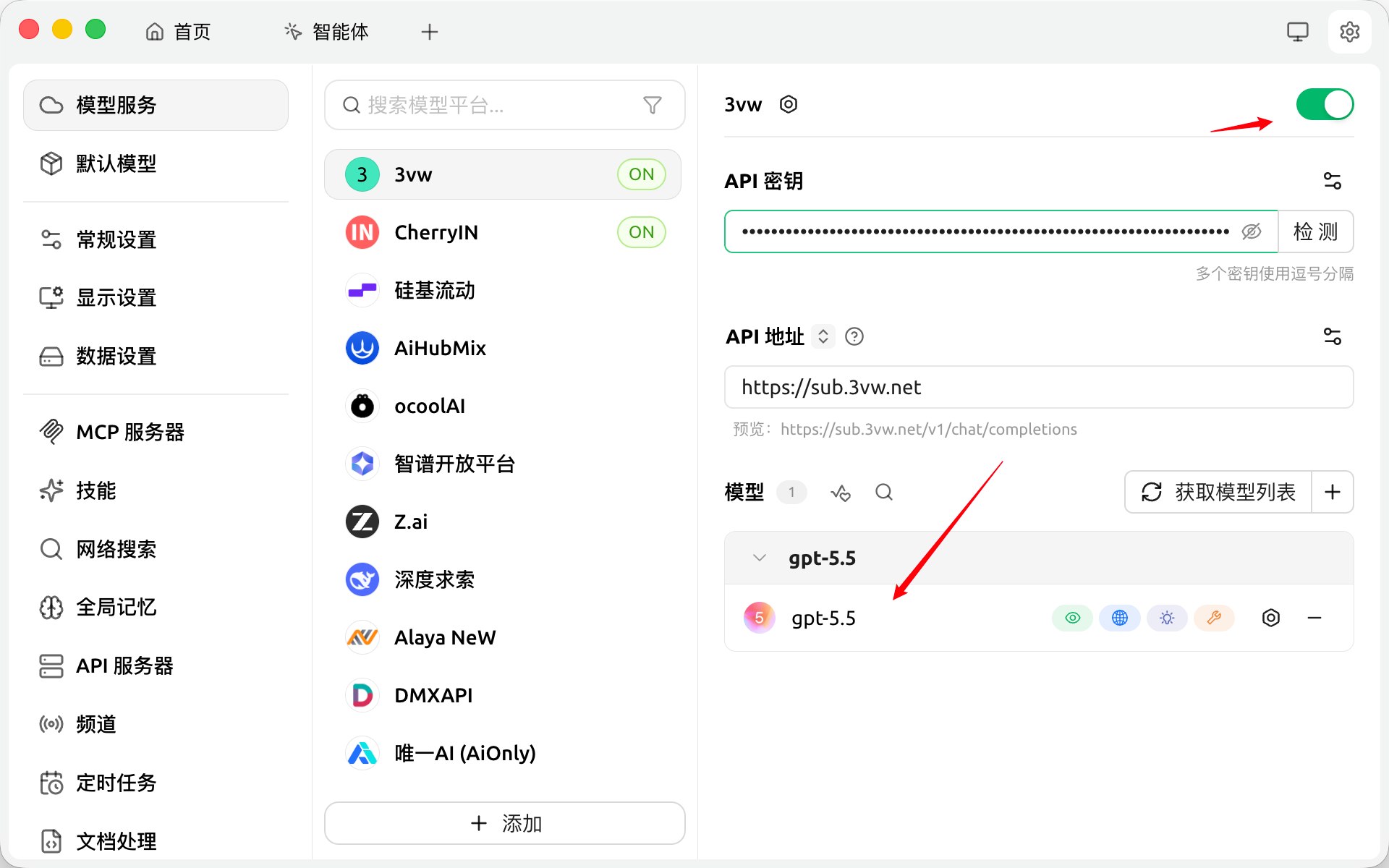This screenshot has width=1389, height=868.
Task: Open the provider filter funnel icon
Action: pos(652,106)
